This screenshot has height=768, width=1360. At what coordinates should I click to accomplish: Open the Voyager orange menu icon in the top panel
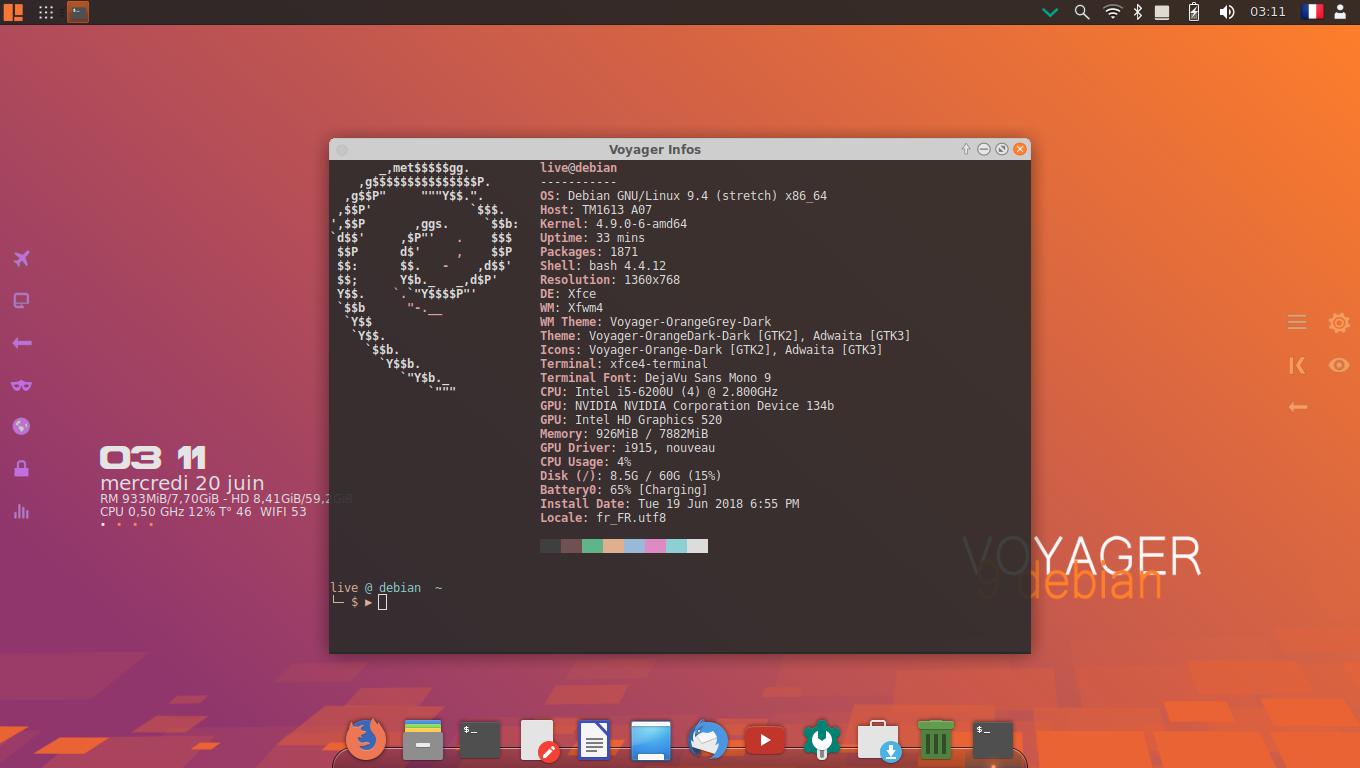[x=13, y=12]
